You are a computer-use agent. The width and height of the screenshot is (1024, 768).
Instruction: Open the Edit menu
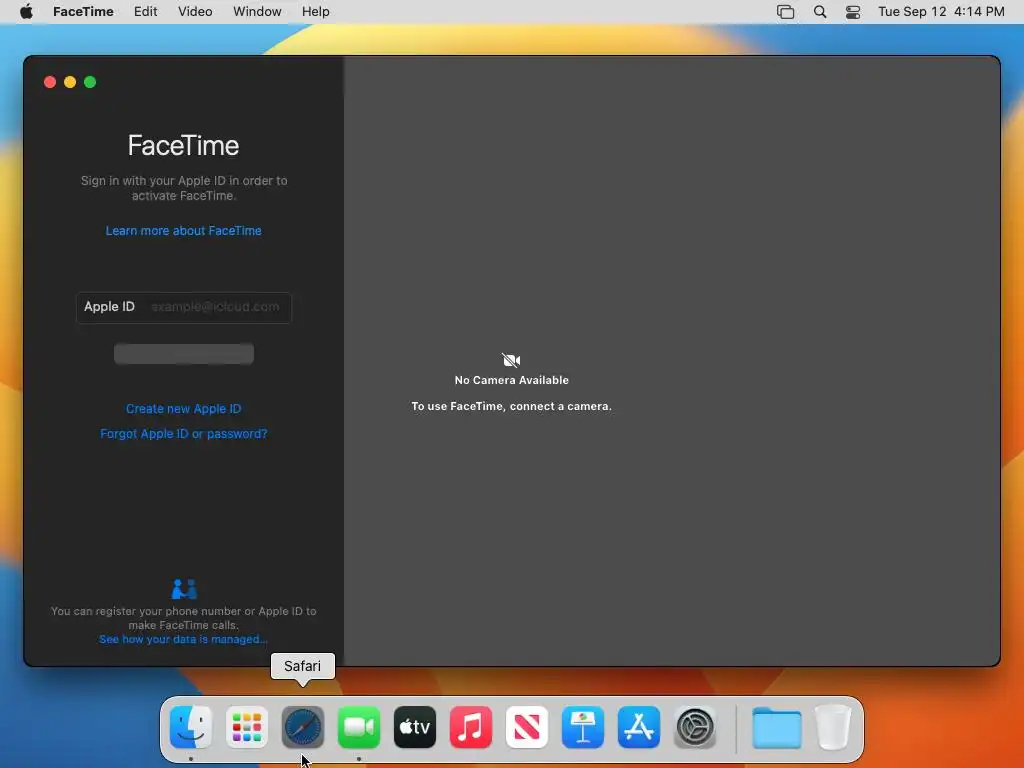point(146,12)
